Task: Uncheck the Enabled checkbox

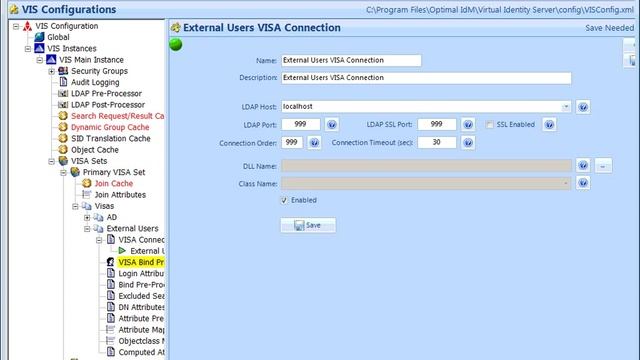Action: tap(284, 200)
